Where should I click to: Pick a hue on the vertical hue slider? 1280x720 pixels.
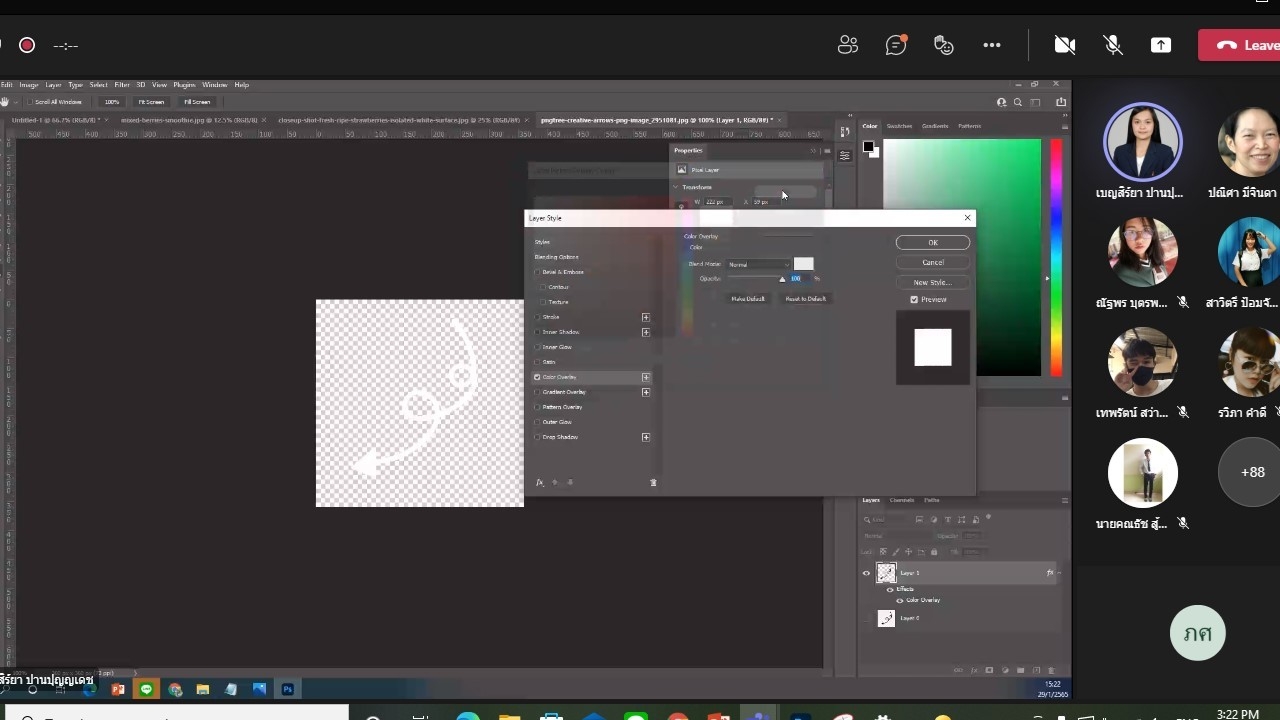click(x=1056, y=258)
